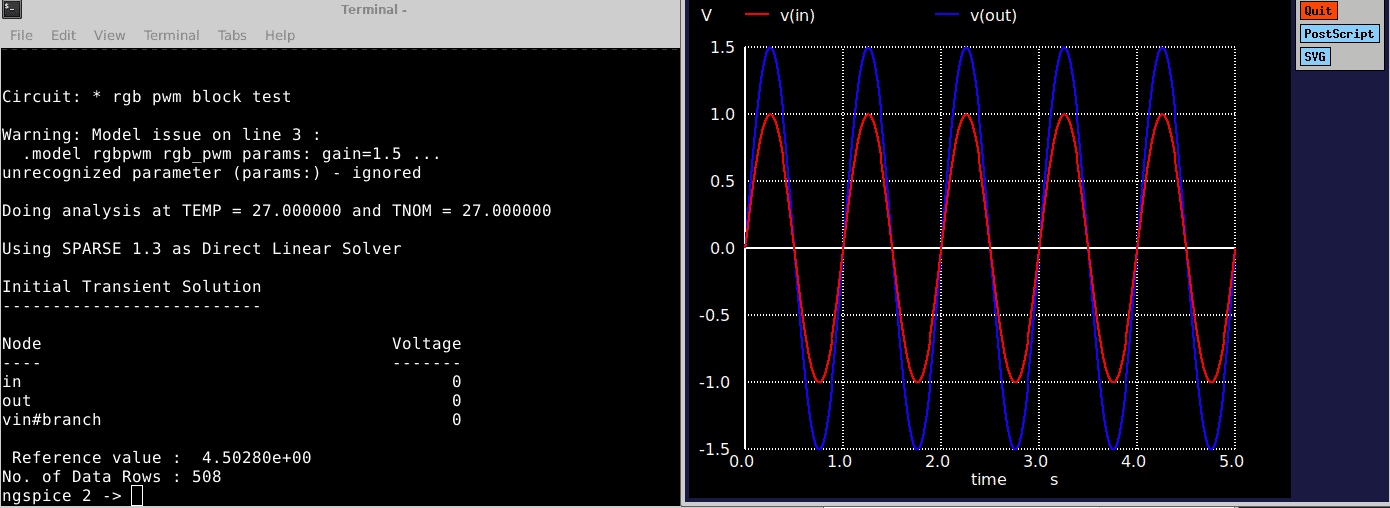Click the 'V' y-axis unit label
The height and width of the screenshot is (508, 1390).
point(707,15)
